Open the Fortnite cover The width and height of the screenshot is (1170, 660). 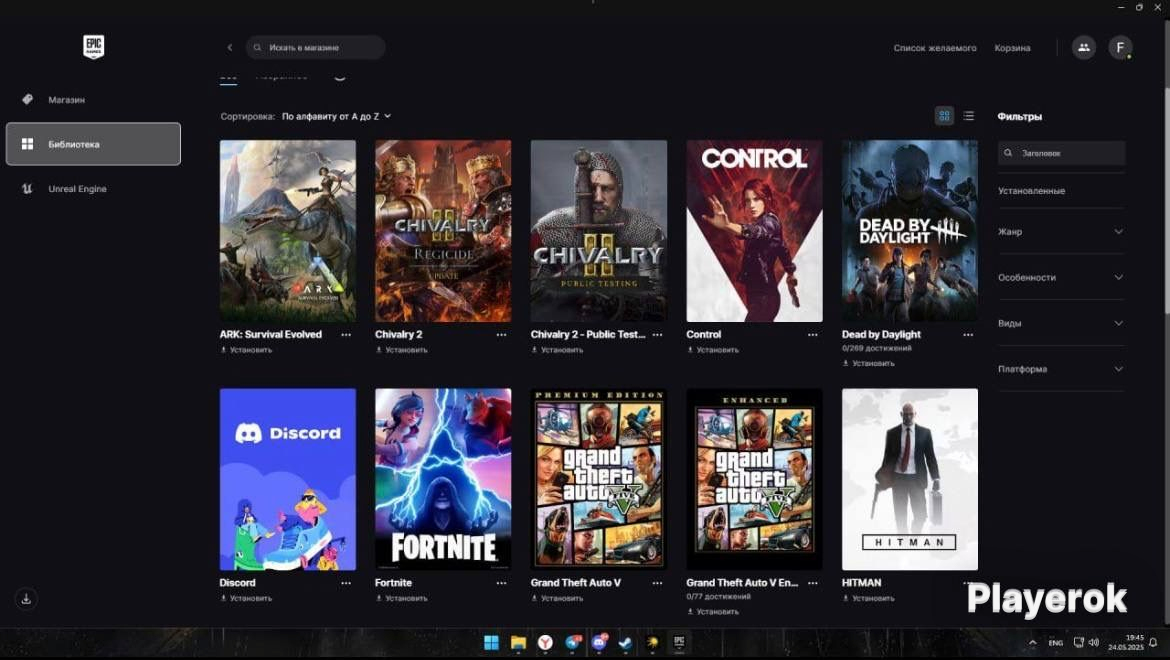coord(443,480)
